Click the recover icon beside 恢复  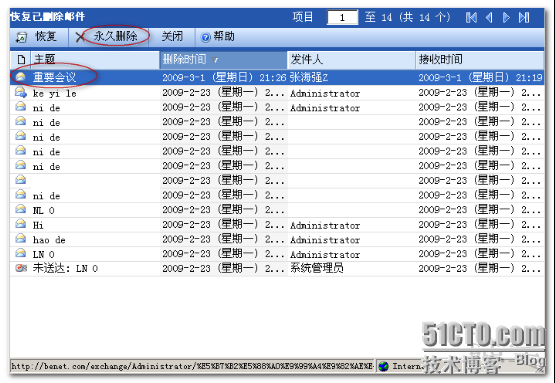tap(21, 37)
